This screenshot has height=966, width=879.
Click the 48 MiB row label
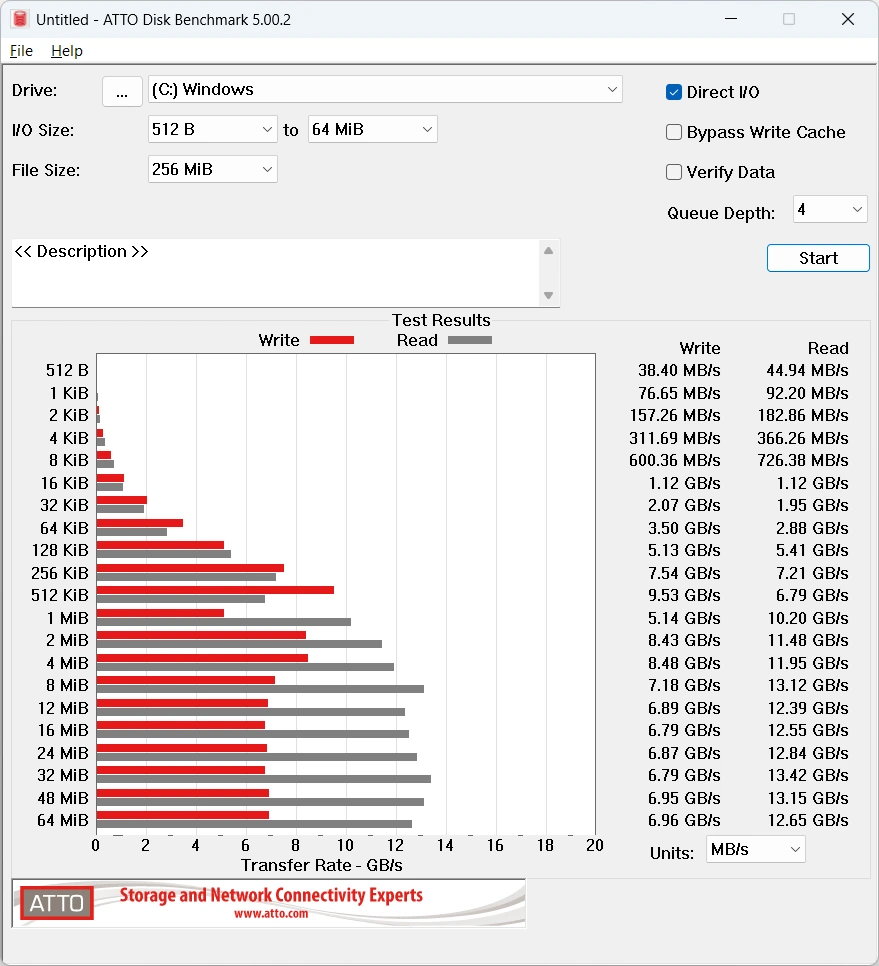click(63, 798)
